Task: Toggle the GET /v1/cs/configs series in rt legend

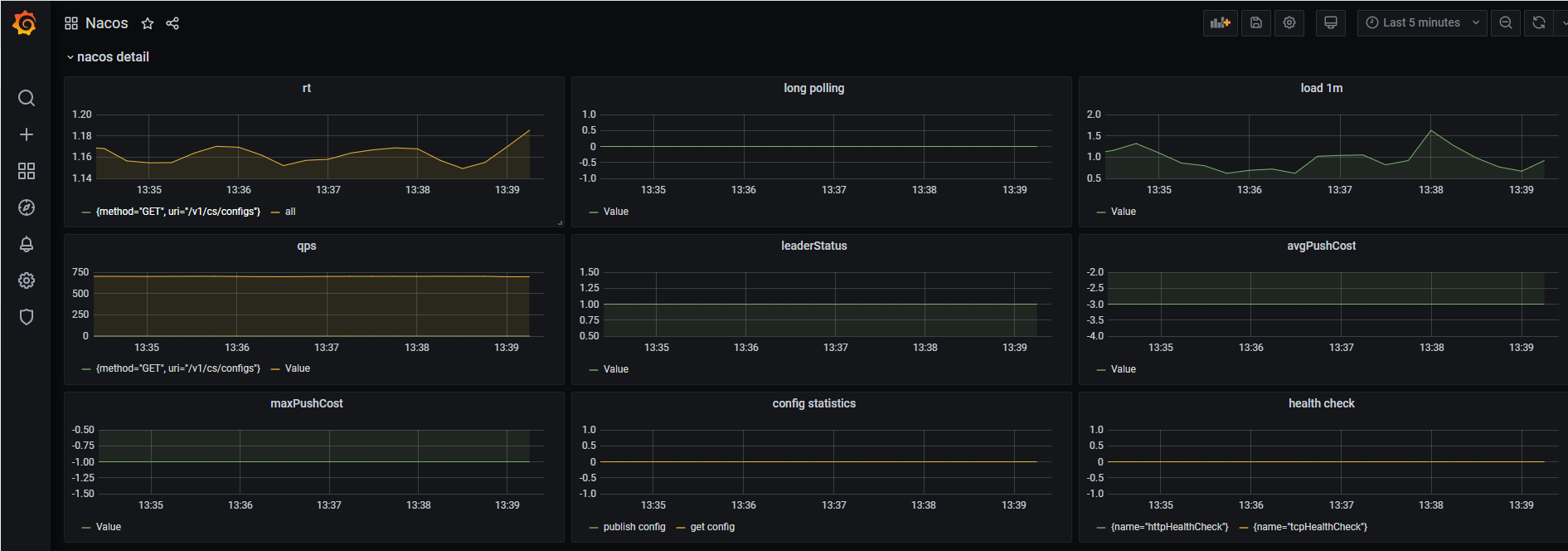Action: coord(178,212)
